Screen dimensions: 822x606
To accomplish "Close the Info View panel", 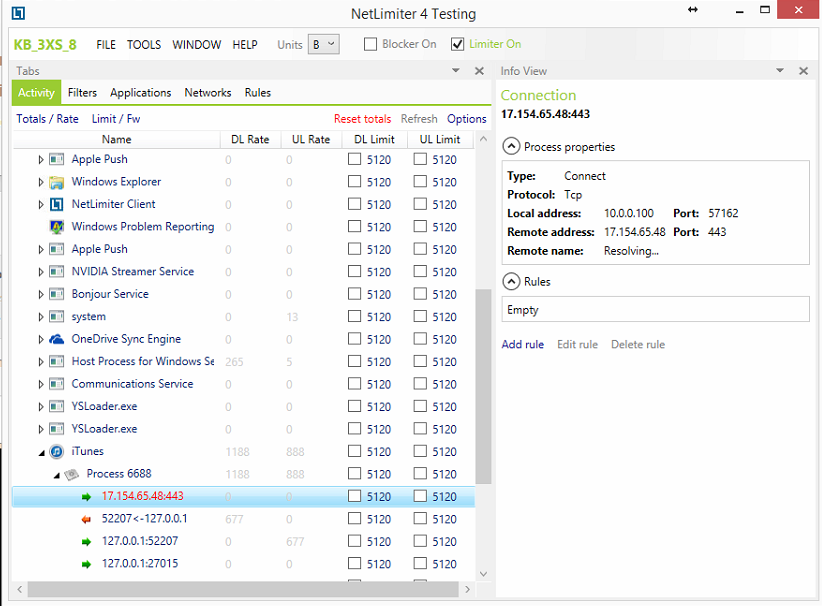I will [803, 71].
